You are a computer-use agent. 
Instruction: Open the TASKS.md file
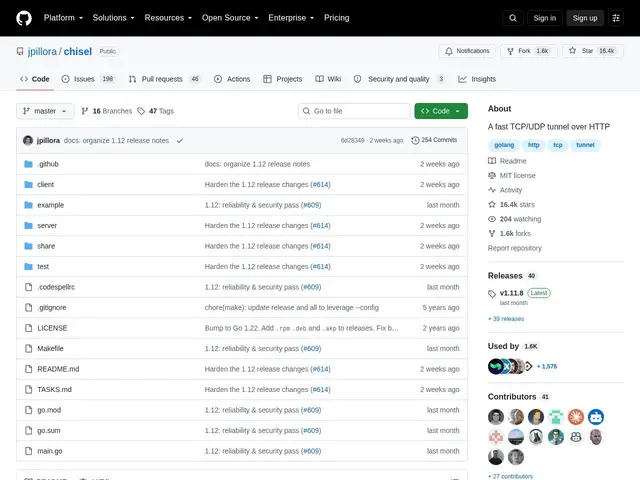pos(54,389)
